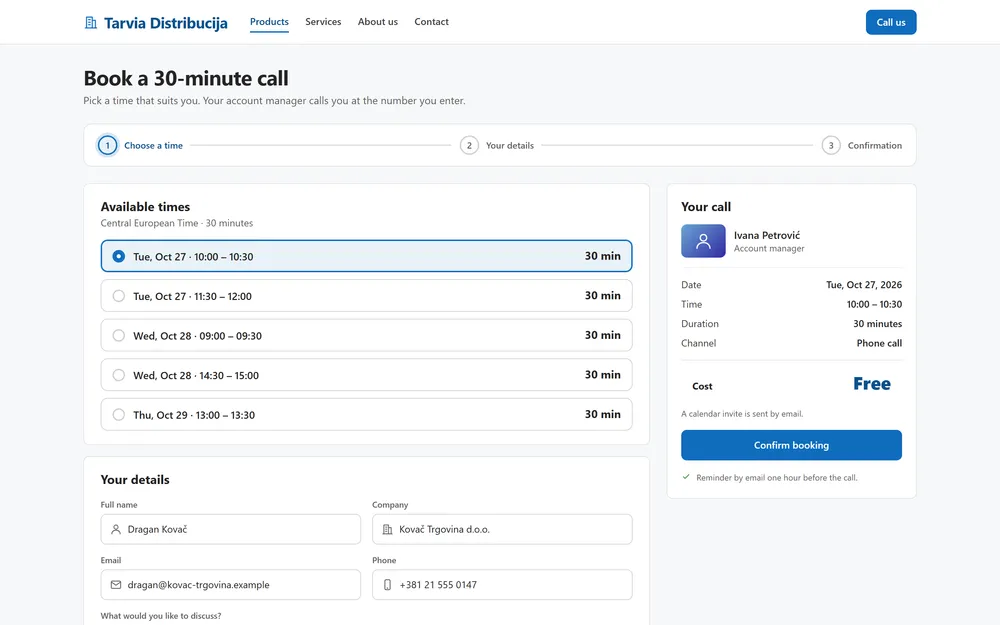Click the Tarvia Distribucija building logo icon
1000x625 pixels.
pos(91,23)
